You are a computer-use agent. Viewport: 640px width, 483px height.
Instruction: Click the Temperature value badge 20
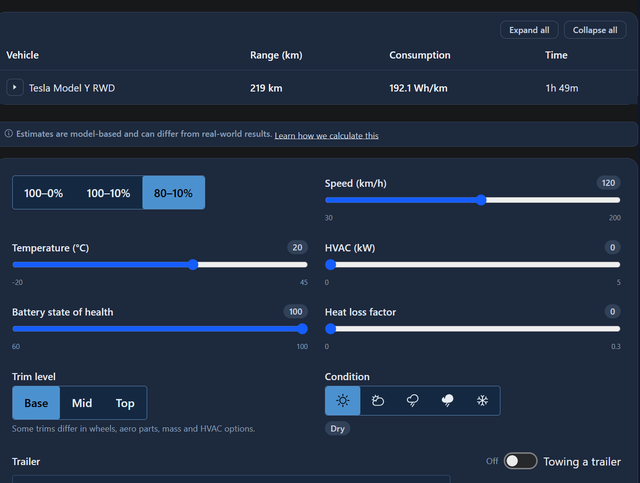pyautogui.click(x=297, y=247)
